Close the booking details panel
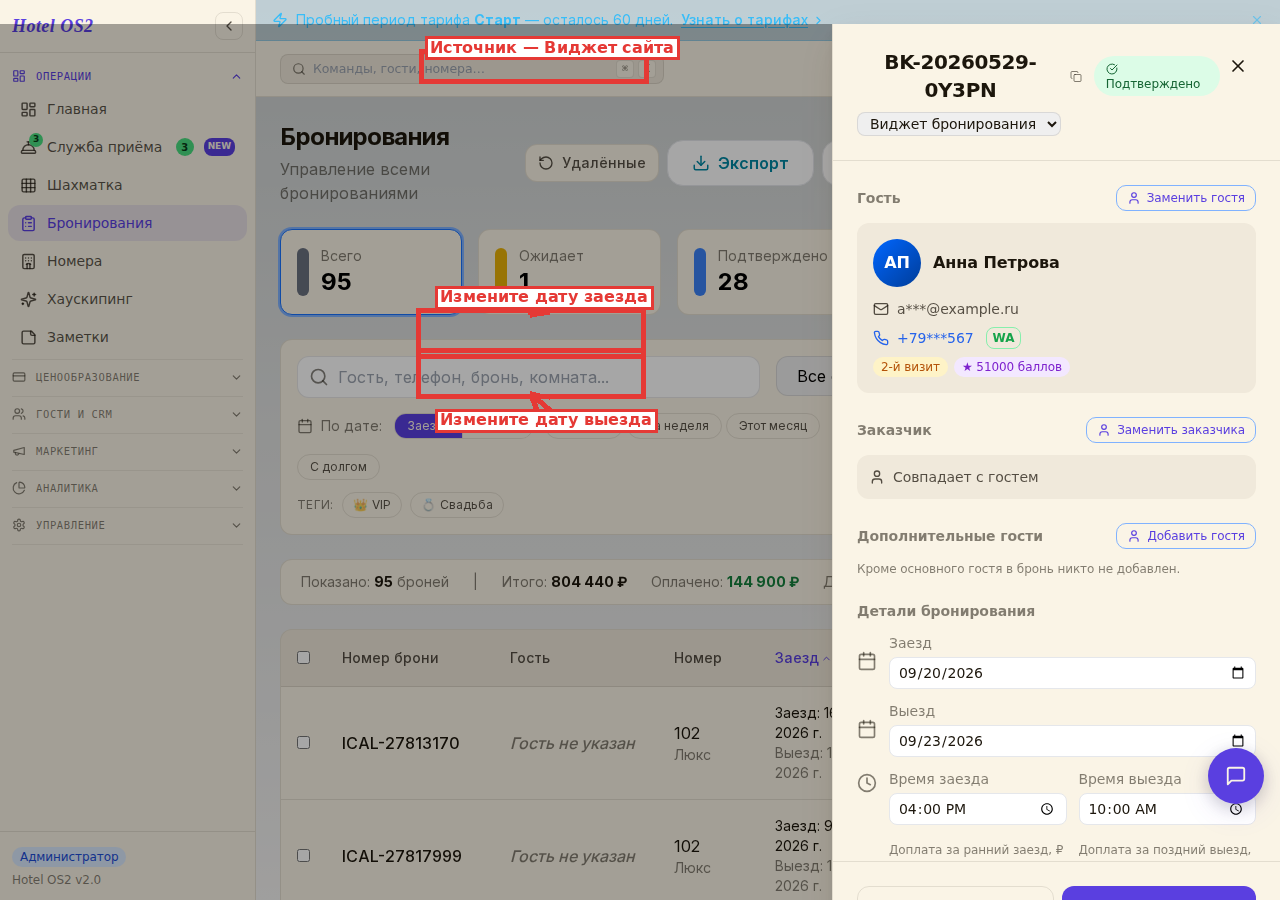Viewport: 1280px width, 900px height. [x=1238, y=66]
